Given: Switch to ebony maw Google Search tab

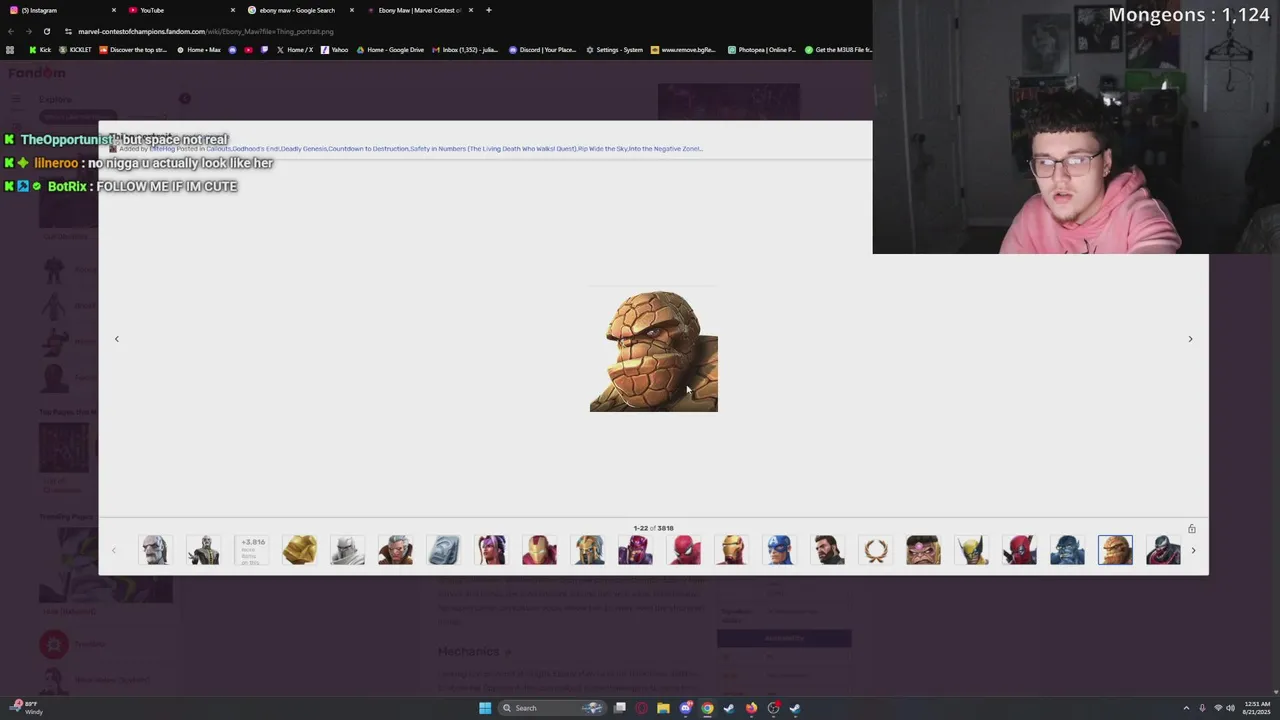Looking at the screenshot, I should 298,10.
